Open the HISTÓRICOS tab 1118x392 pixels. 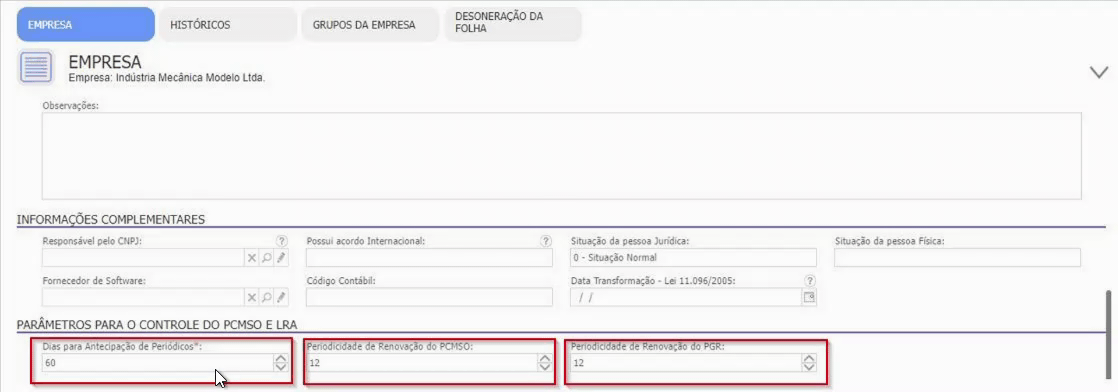coord(228,24)
